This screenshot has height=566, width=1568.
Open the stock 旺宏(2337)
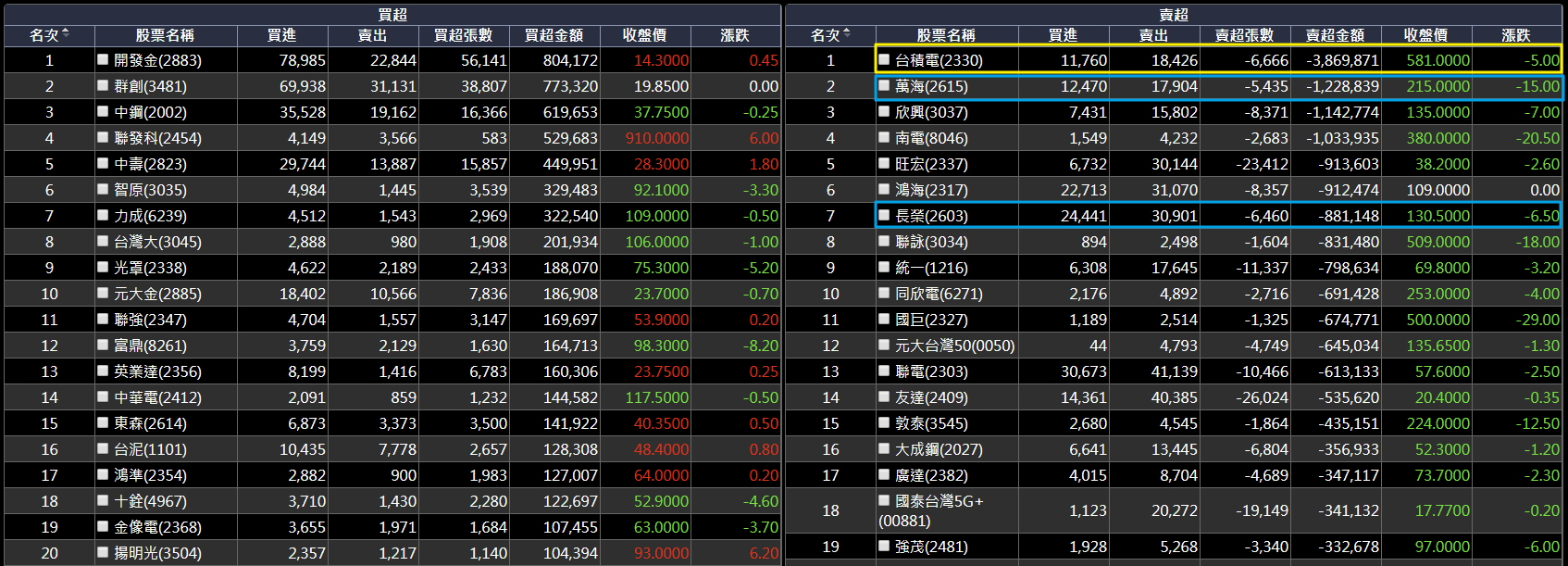931,164
